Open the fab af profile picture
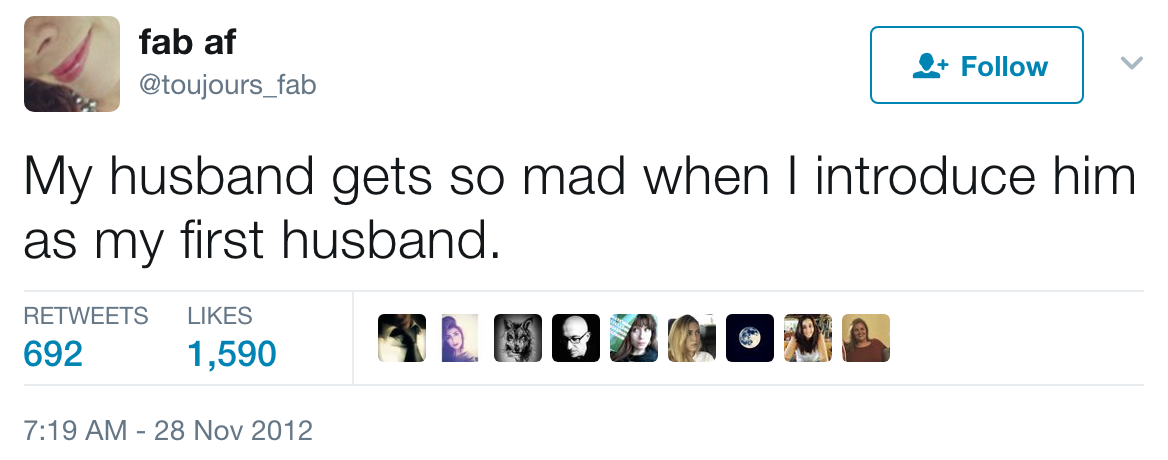 (72, 64)
